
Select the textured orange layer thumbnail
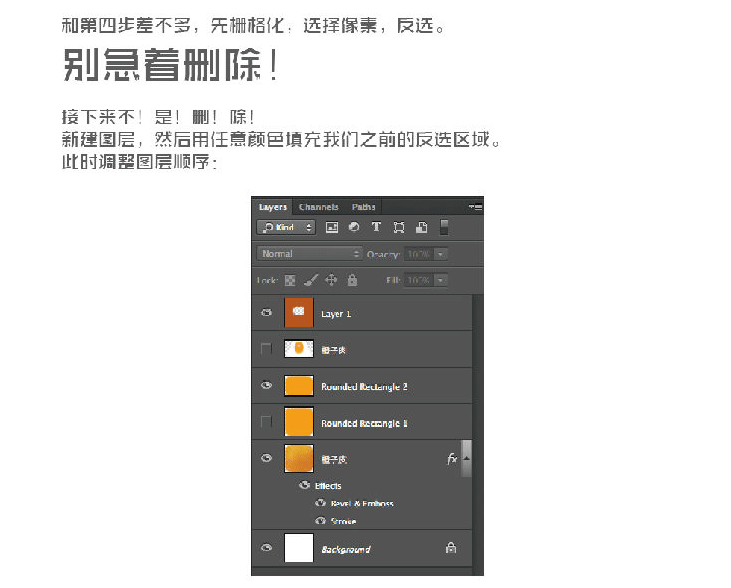pos(299,458)
